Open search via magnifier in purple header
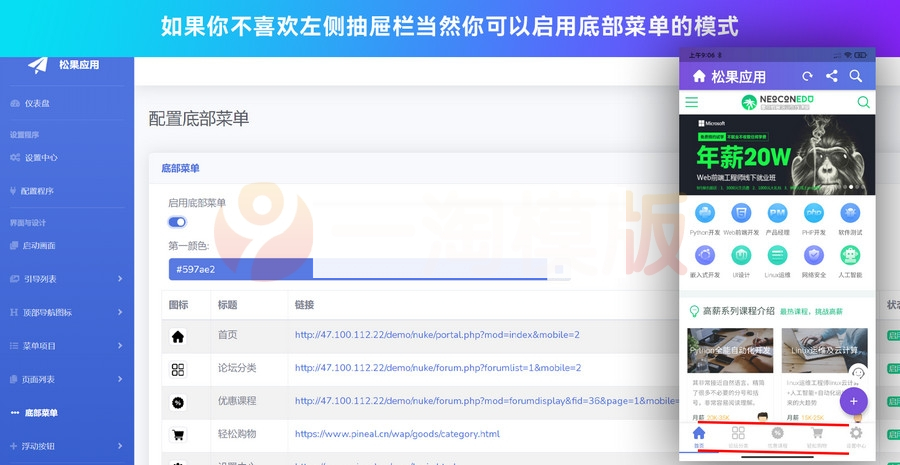Screen dimensions: 900x465 click(x=856, y=76)
